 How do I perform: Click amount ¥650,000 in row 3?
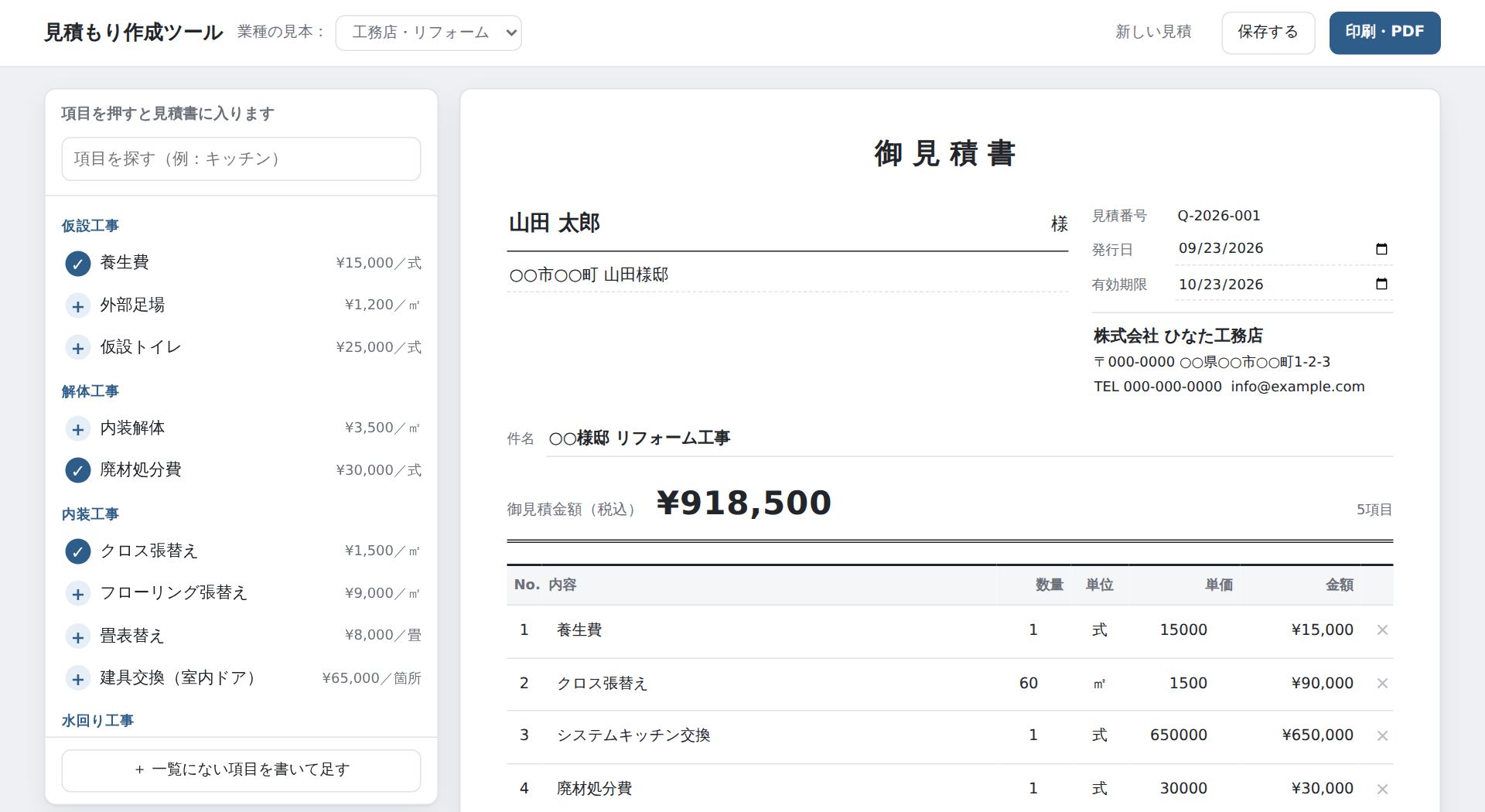pos(1318,735)
